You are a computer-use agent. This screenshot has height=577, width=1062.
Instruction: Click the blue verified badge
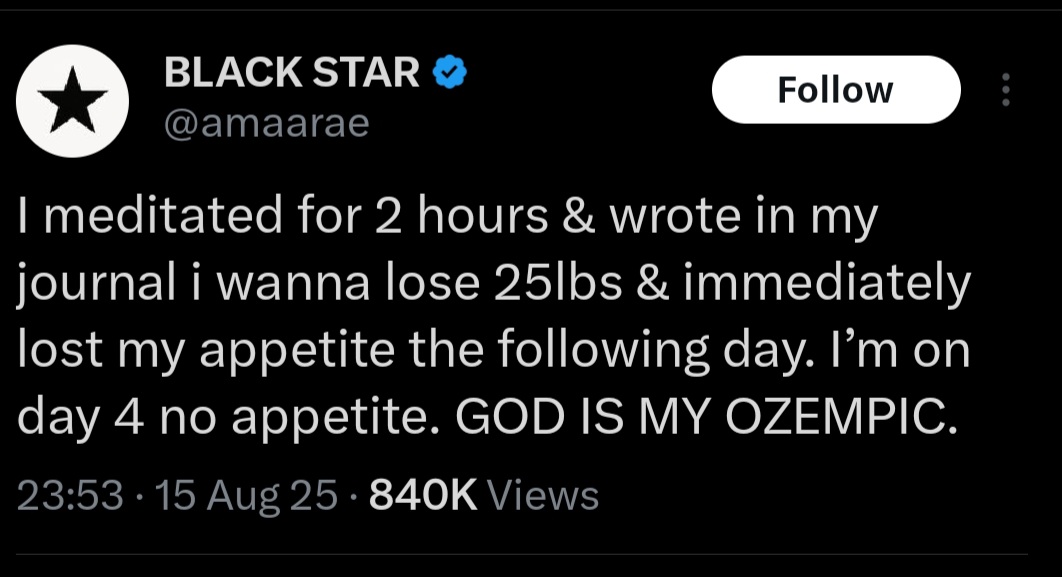click(x=449, y=73)
